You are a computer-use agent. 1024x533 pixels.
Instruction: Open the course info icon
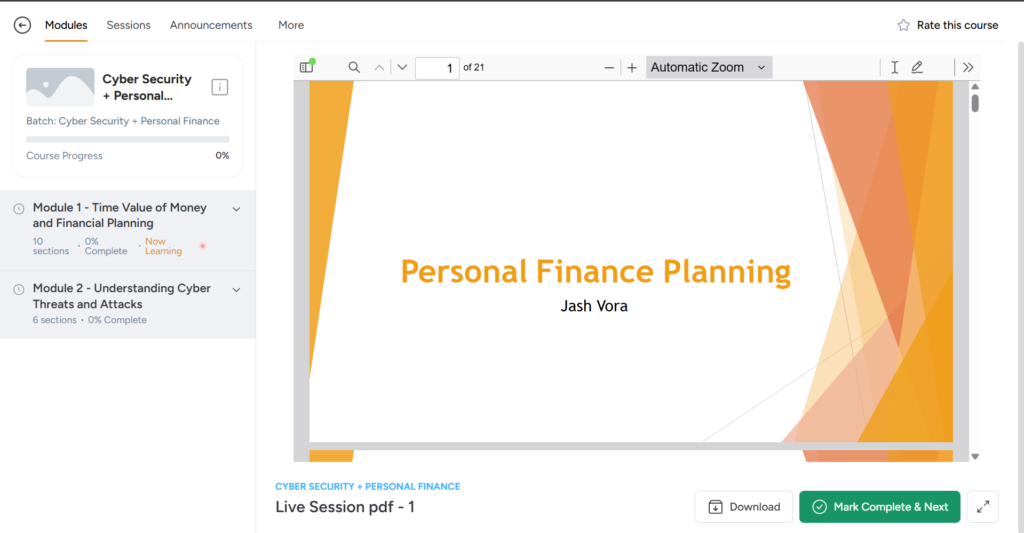(220, 88)
